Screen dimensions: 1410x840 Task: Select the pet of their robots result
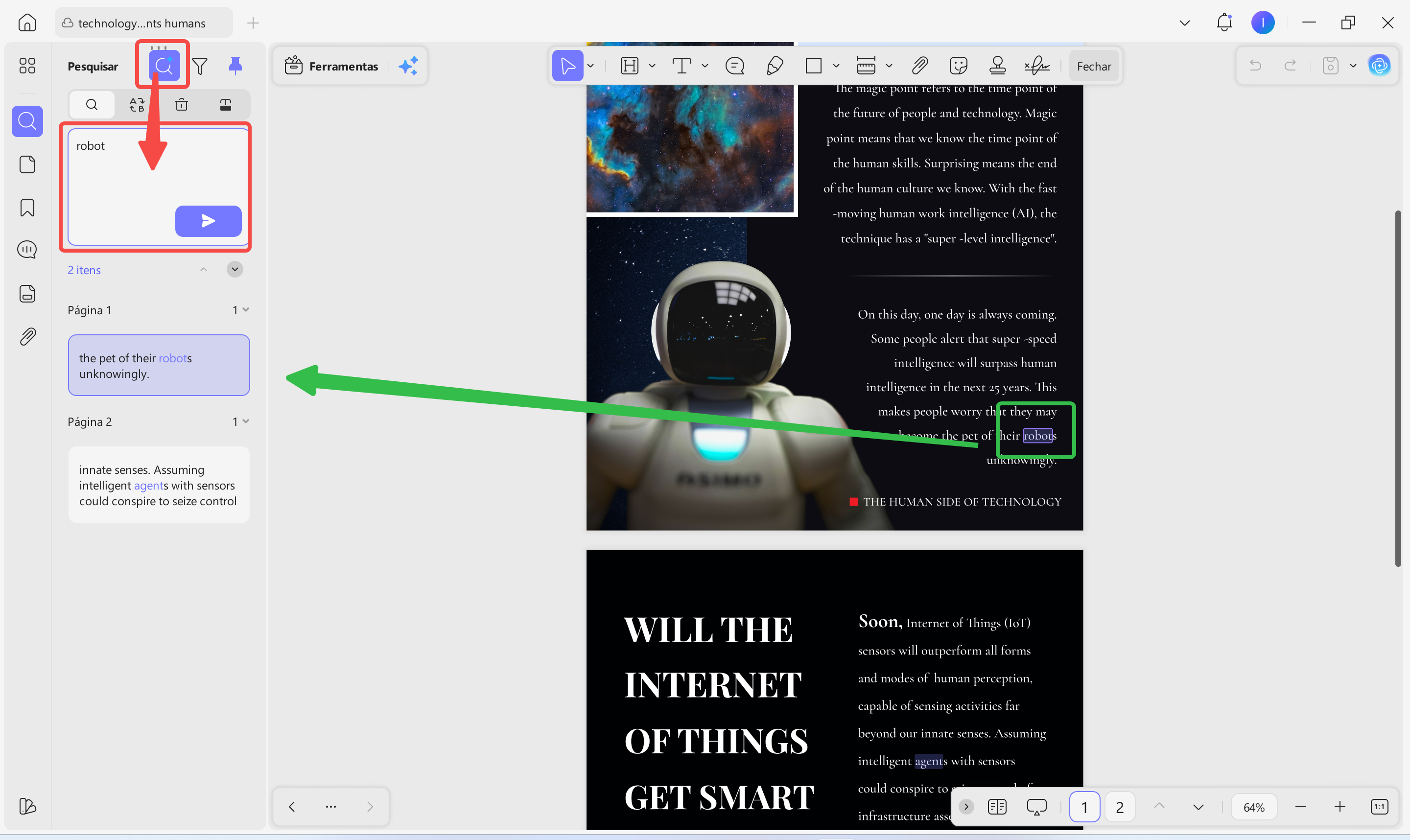[x=159, y=365]
